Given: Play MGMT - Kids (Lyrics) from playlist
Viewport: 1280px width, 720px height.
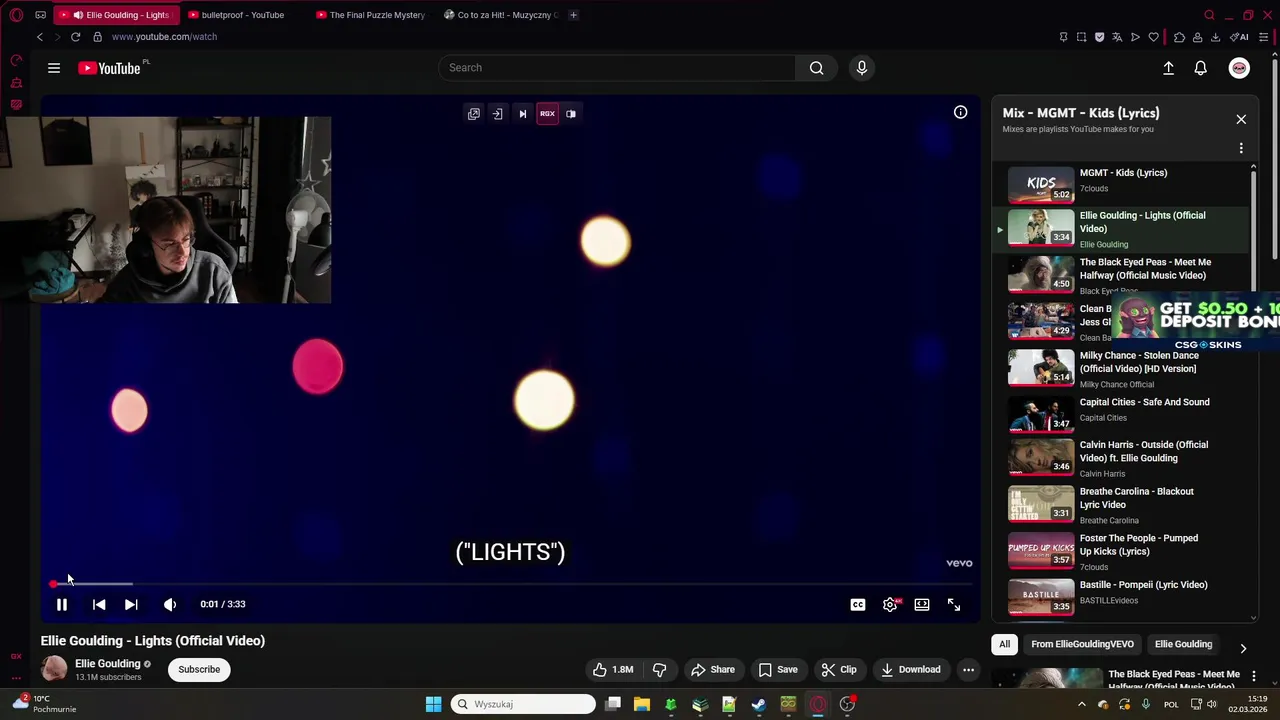Looking at the screenshot, I should 1120,184.
